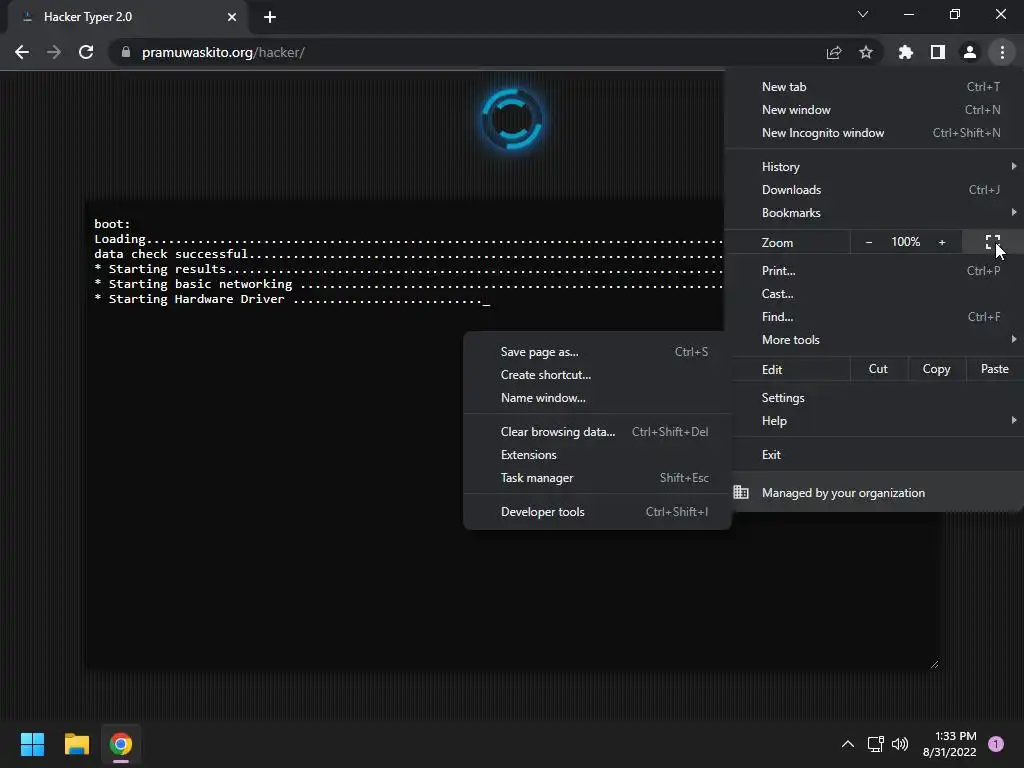
Task: Open File Explorer from the taskbar
Action: [76, 744]
